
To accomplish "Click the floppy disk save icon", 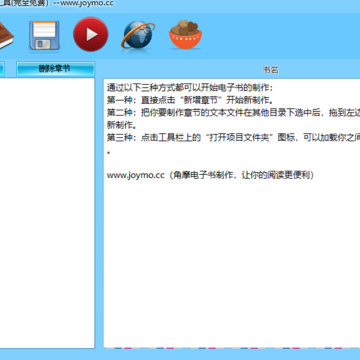I will pos(44,36).
